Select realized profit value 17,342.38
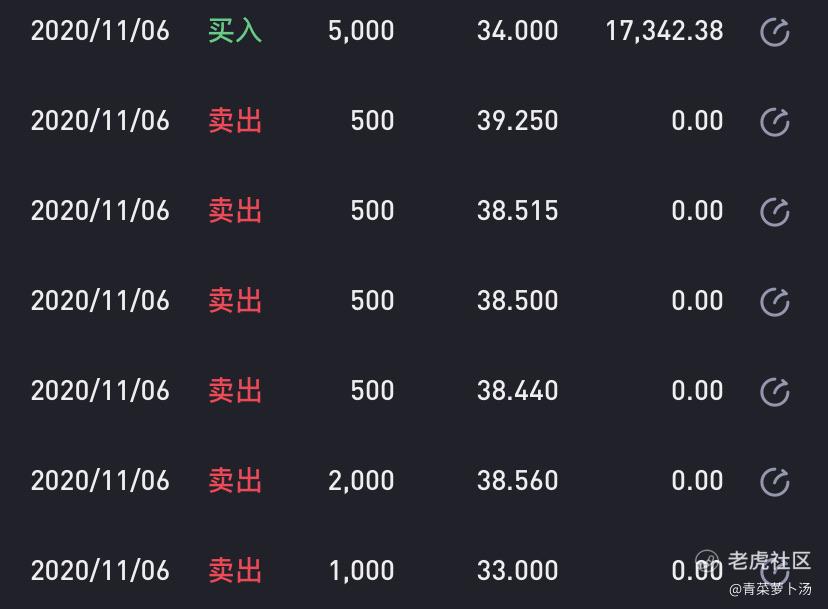The image size is (828, 609). [x=664, y=31]
